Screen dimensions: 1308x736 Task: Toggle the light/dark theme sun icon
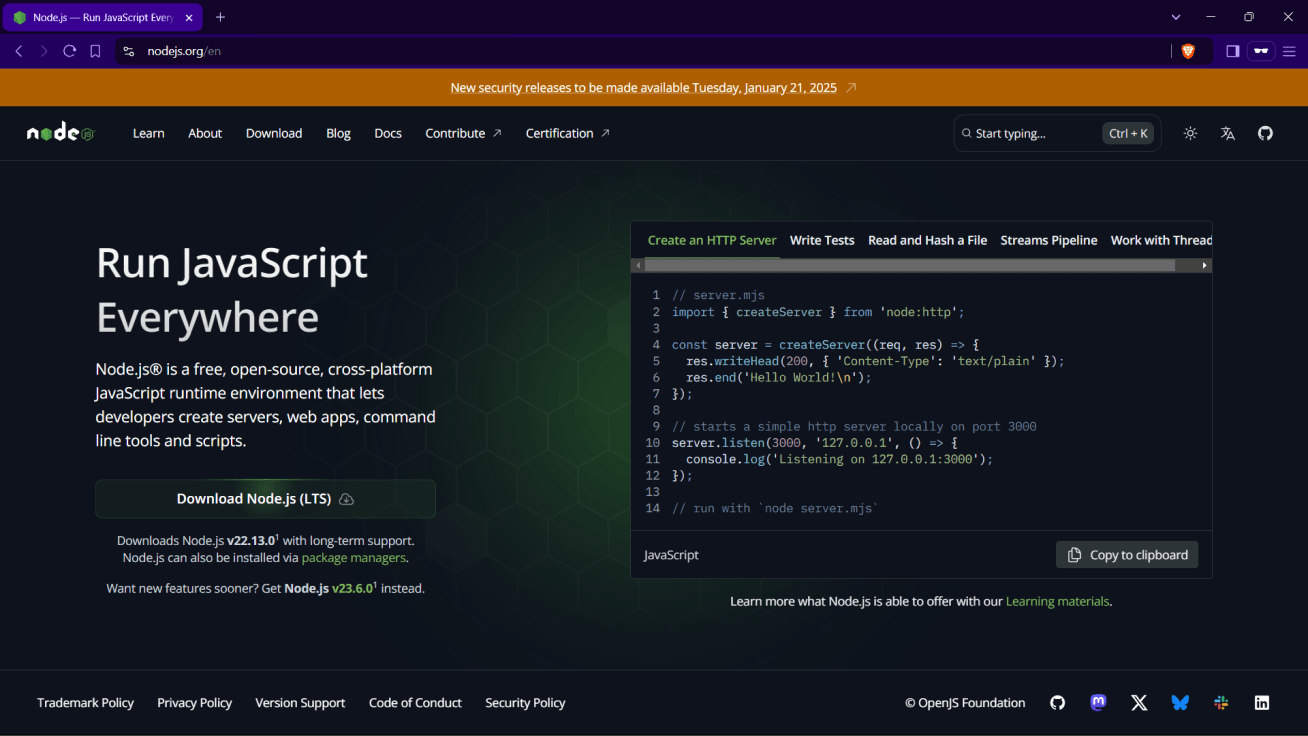(x=1190, y=133)
